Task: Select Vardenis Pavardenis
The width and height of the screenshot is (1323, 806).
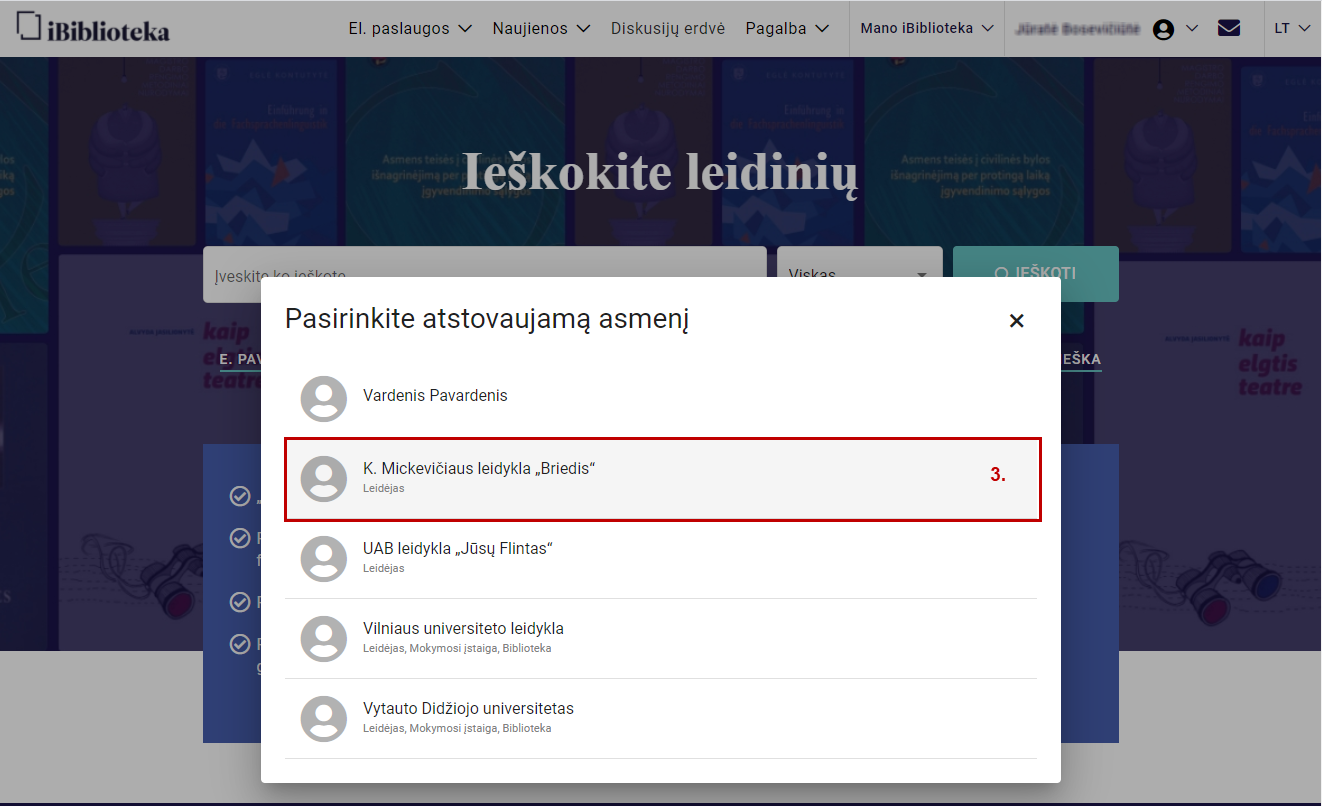Action: (661, 399)
